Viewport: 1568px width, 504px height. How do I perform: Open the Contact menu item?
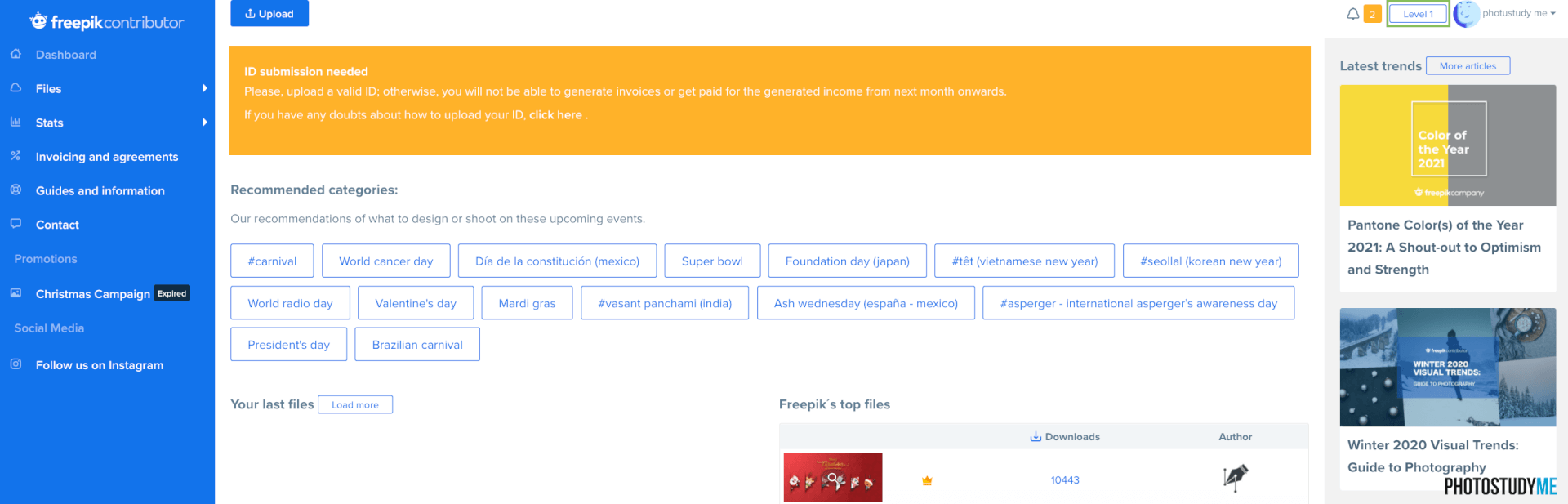tap(57, 225)
